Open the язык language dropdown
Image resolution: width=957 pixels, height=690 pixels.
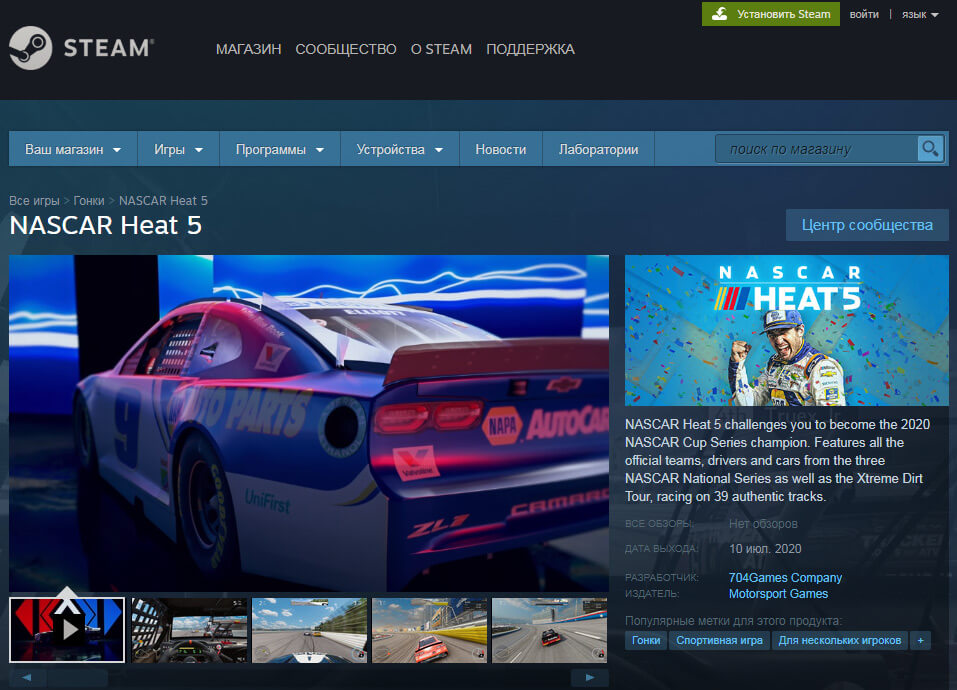[x=920, y=14]
